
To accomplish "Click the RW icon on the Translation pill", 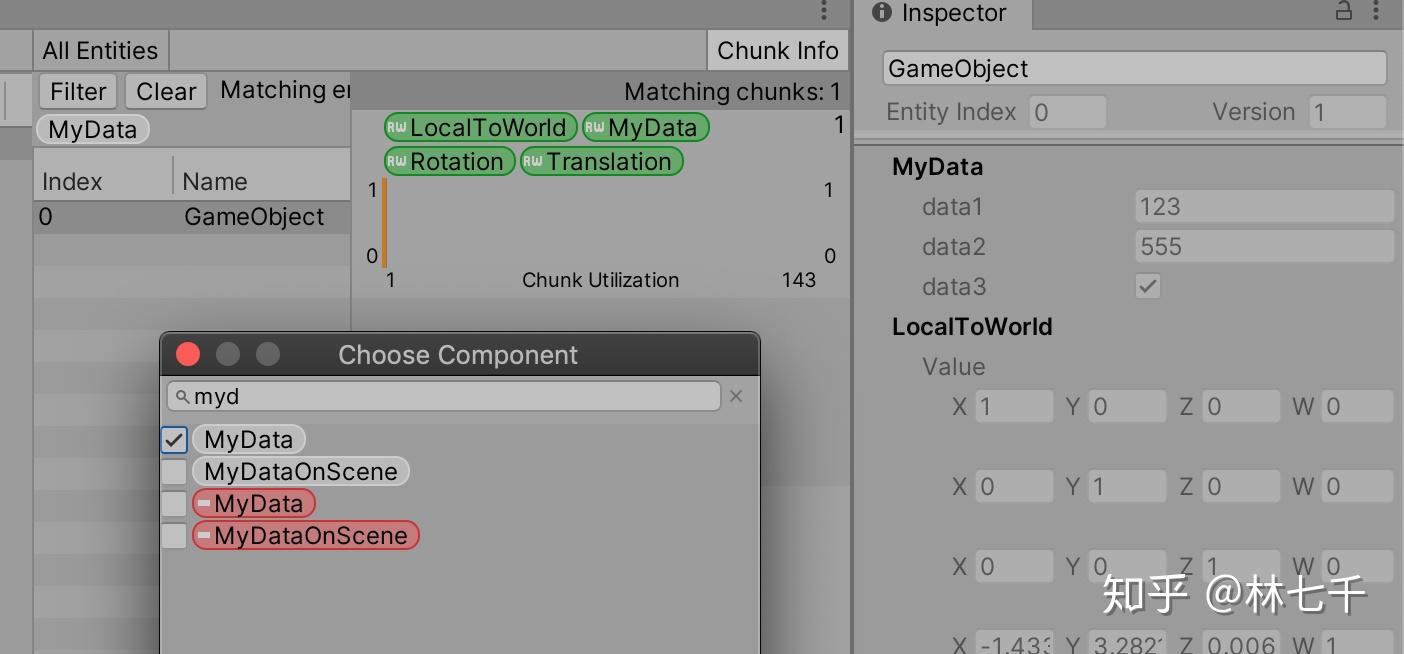I will point(533,161).
